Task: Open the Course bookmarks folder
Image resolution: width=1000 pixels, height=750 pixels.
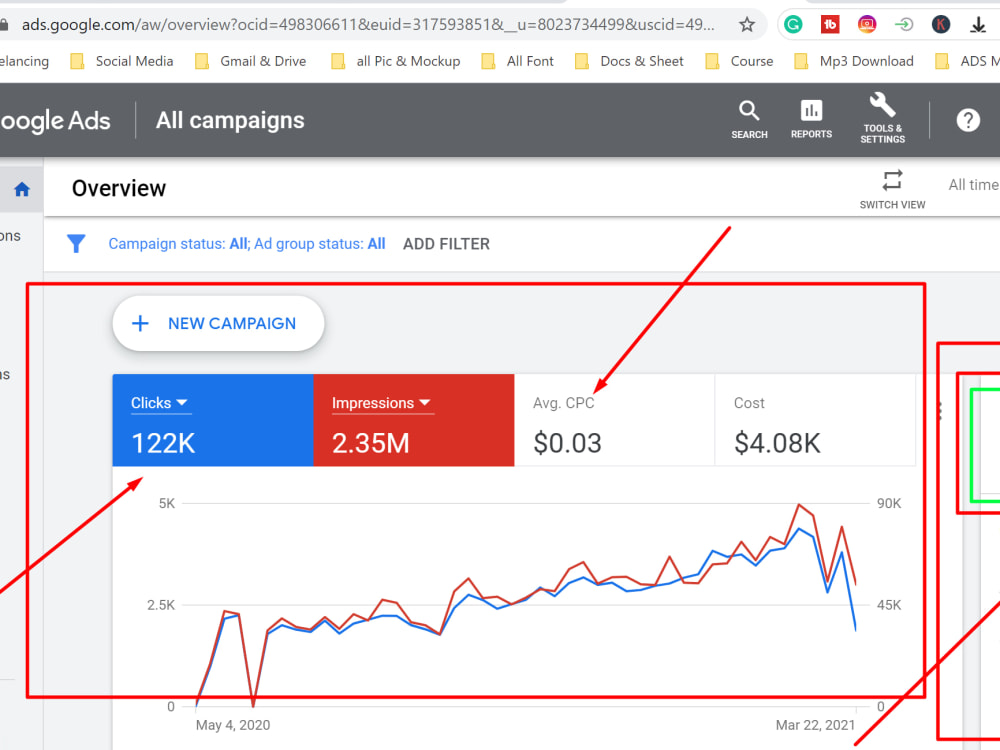Action: (739, 61)
